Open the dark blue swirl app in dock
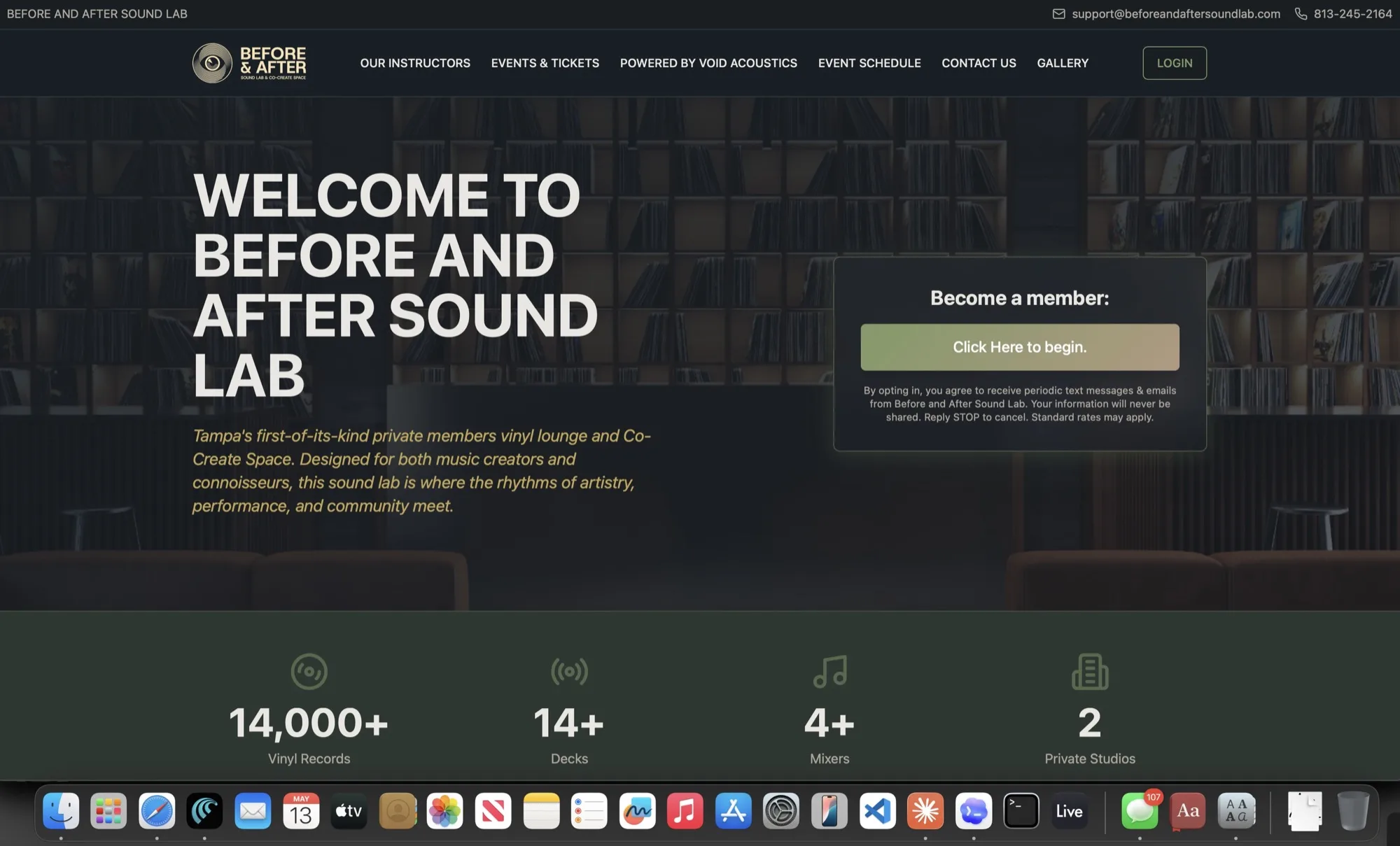 tap(204, 811)
